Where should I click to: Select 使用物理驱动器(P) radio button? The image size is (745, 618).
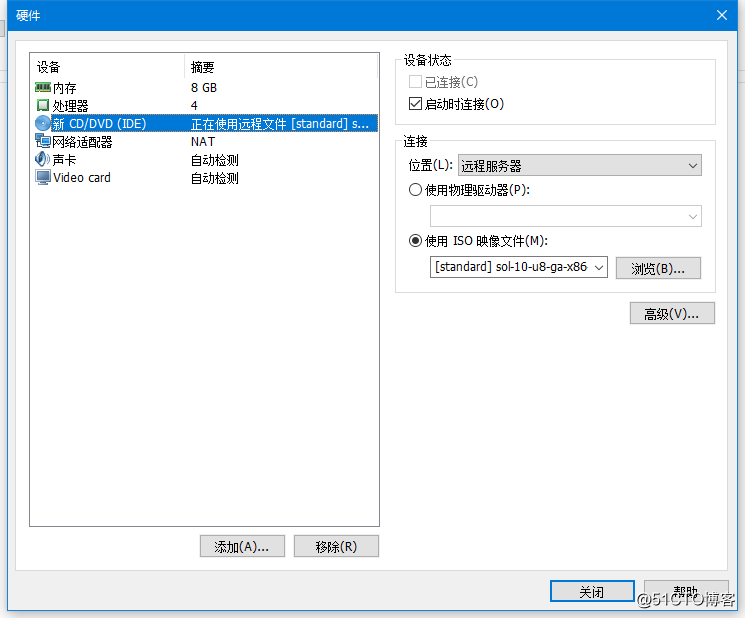coord(415,190)
